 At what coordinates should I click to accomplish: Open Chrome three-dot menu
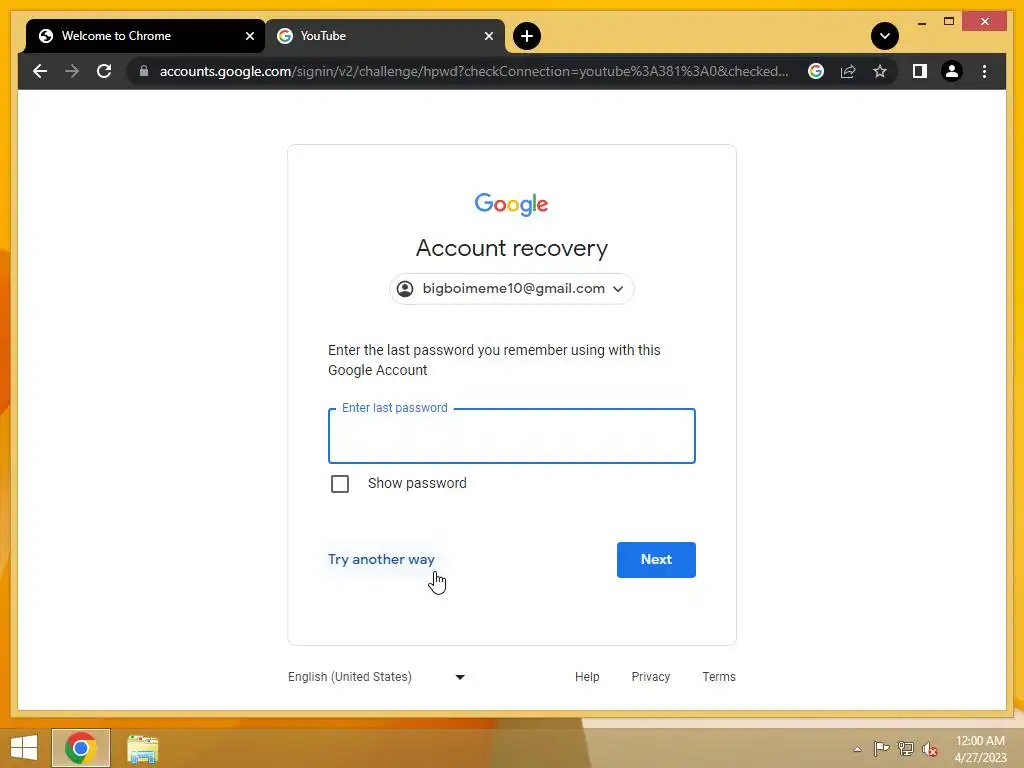tap(984, 71)
